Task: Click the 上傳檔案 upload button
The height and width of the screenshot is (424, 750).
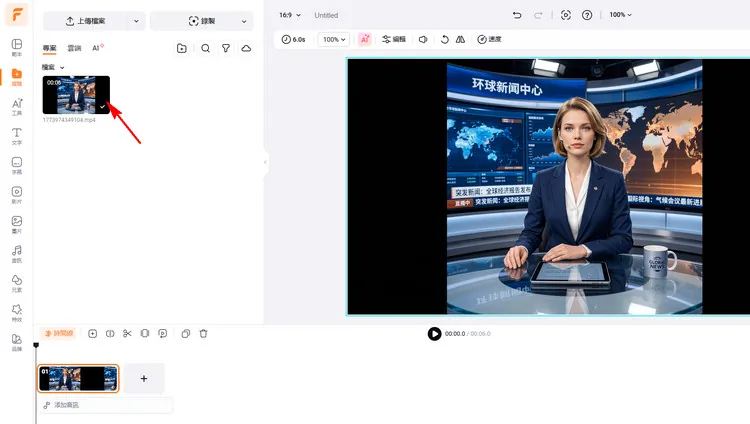Action: pos(84,21)
